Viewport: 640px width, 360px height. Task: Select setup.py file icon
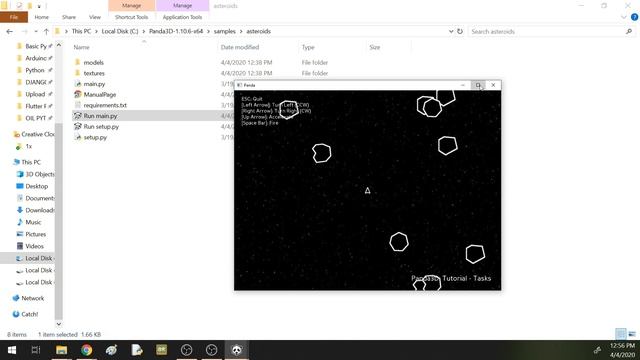pos(78,137)
